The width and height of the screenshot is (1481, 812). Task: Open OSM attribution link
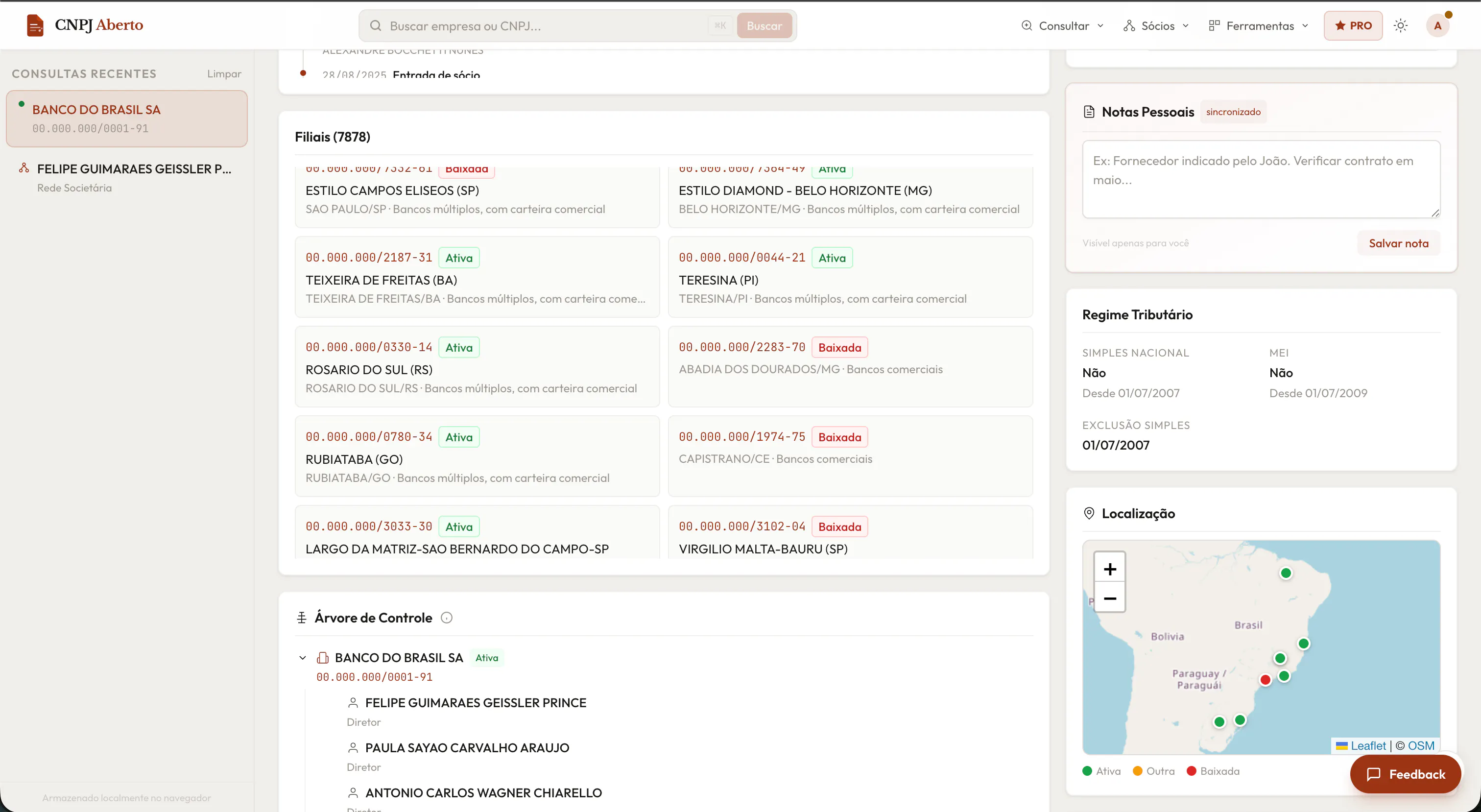(1421, 746)
